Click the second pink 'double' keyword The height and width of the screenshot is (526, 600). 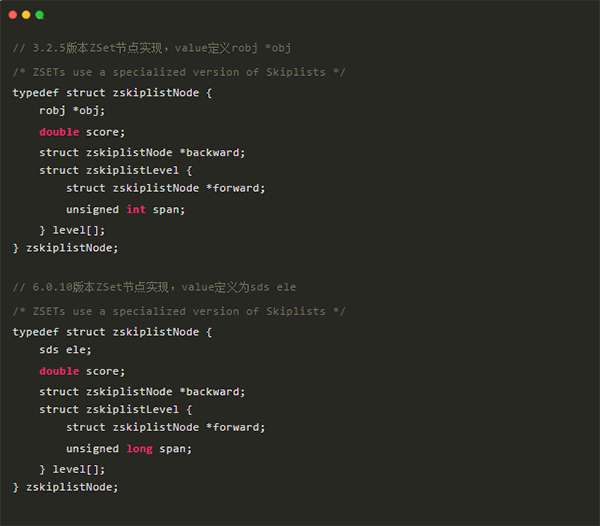coord(59,371)
